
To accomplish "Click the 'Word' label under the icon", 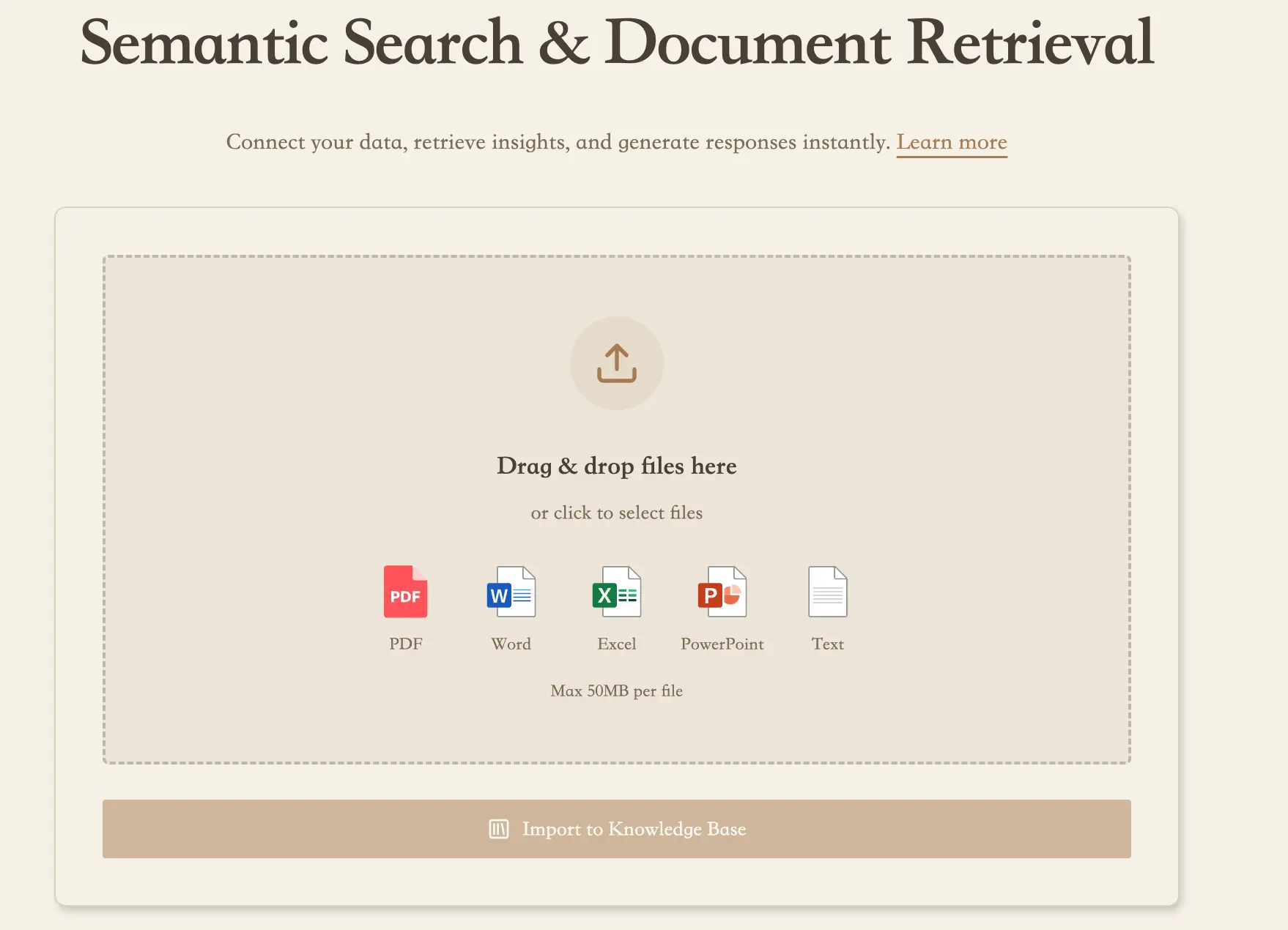I will (511, 644).
